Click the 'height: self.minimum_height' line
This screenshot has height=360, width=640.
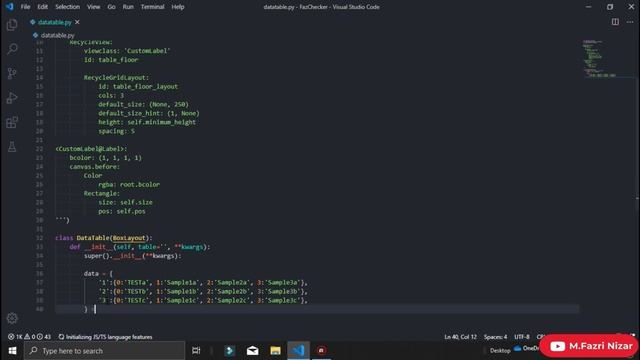[147, 122]
